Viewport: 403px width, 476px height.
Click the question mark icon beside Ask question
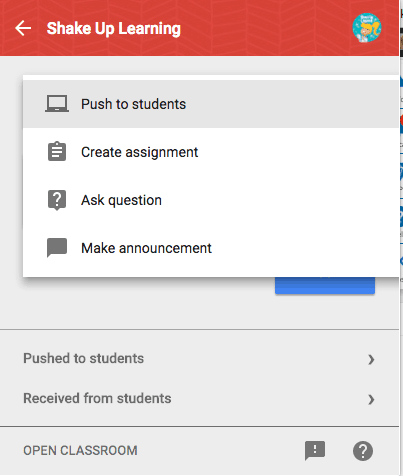point(57,200)
